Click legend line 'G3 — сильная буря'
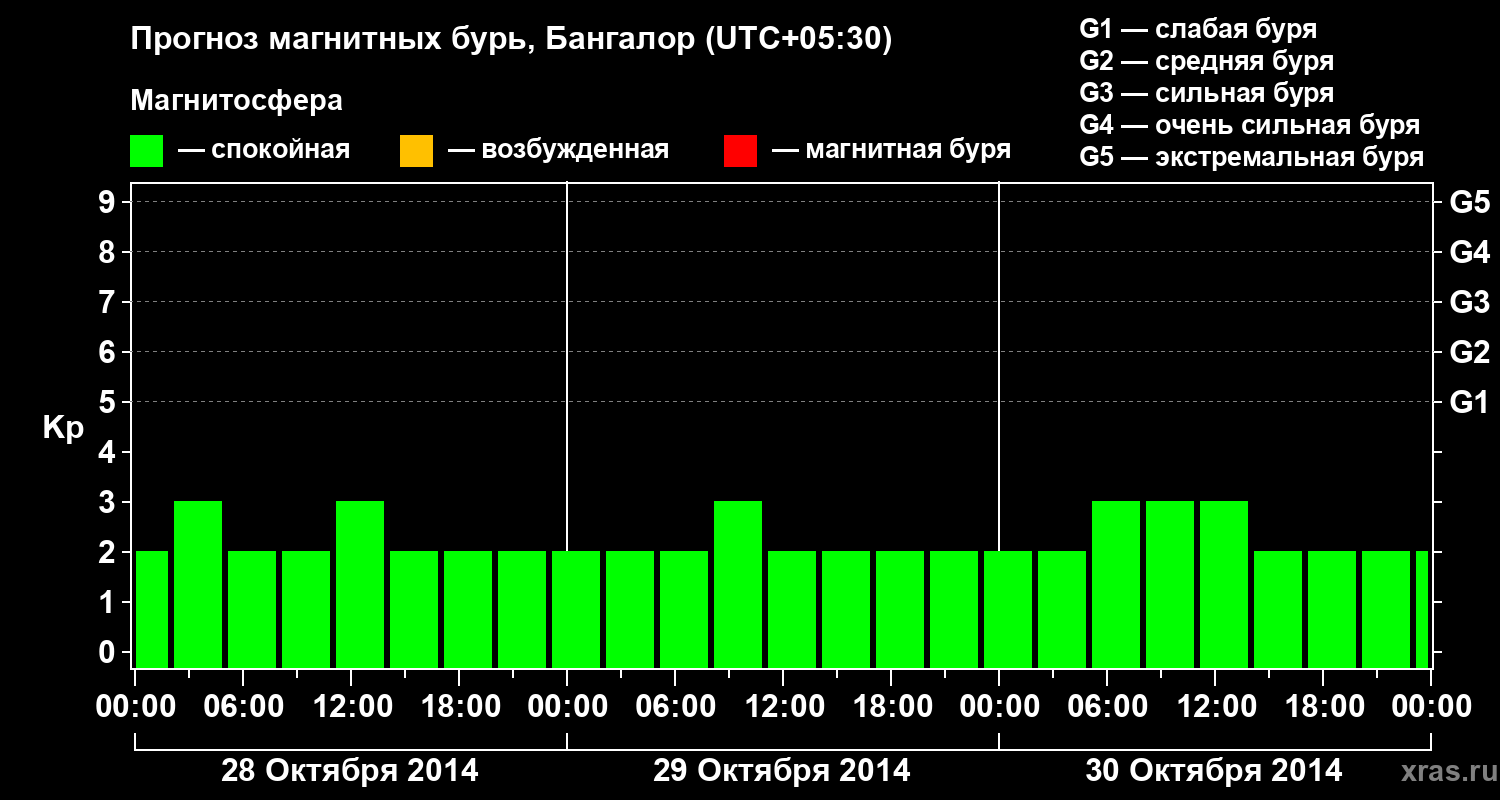This screenshot has height=800, width=1500. (x=1206, y=93)
